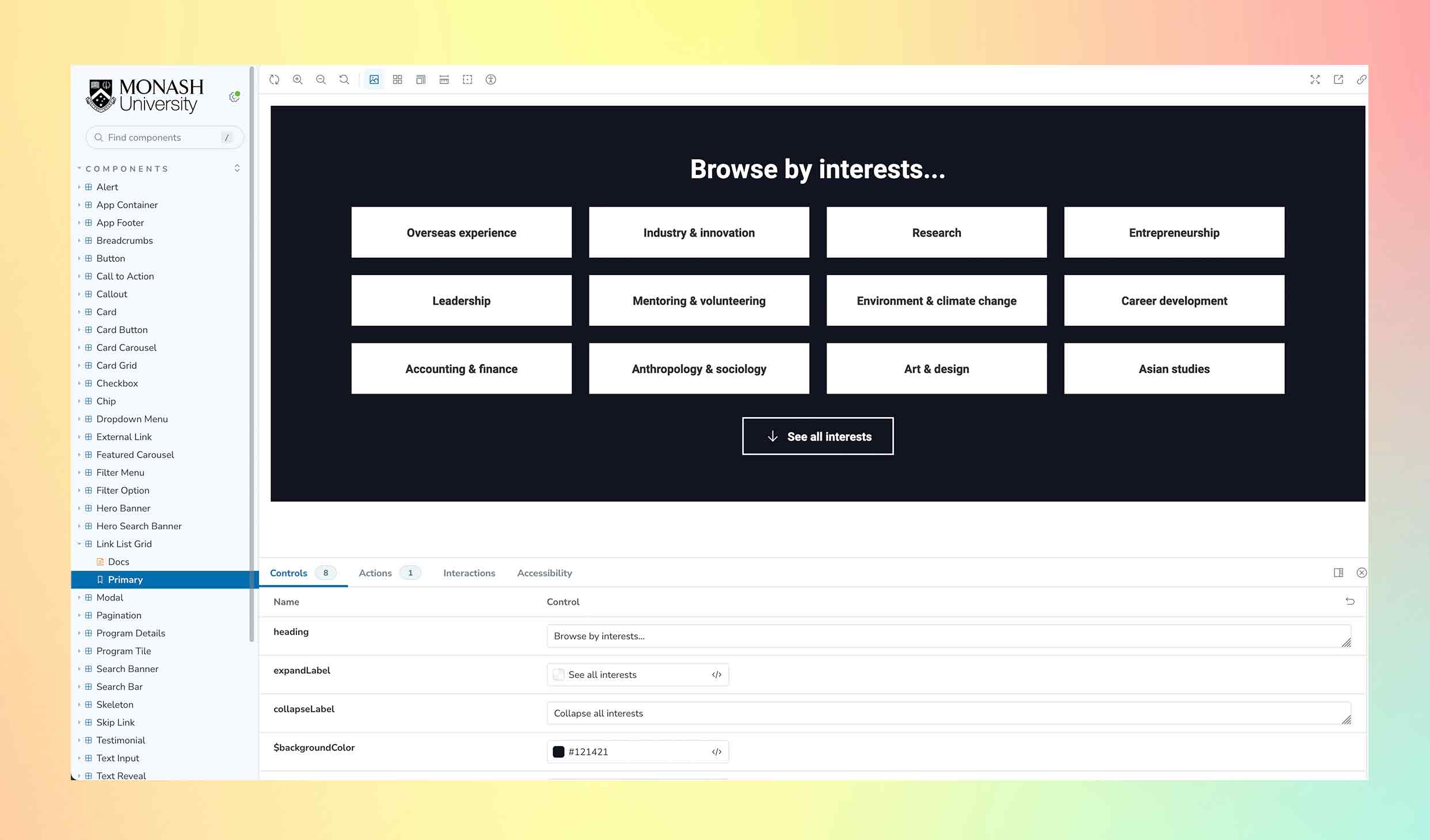Switch to the Actions tab
This screenshot has width=1430, height=840.
(390, 572)
